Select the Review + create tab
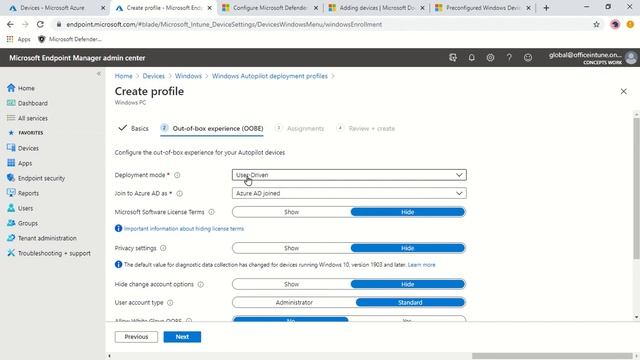 coord(366,128)
